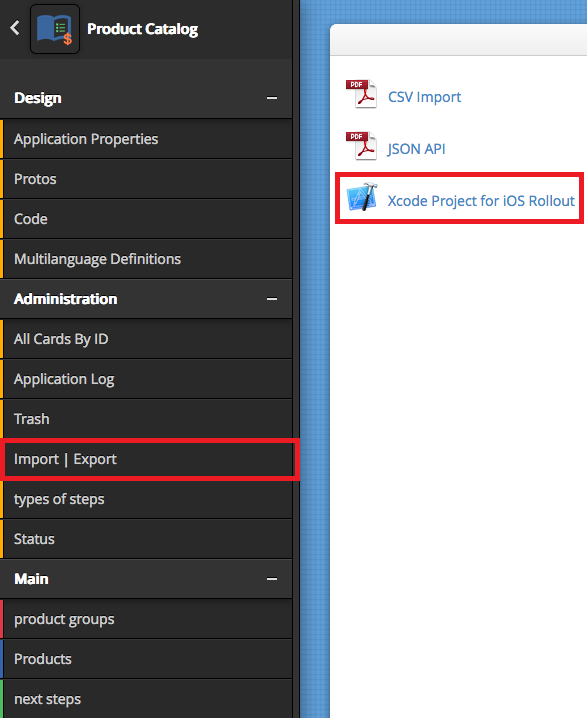The width and height of the screenshot is (587, 718).
Task: Open the Trash item
Action: pyautogui.click(x=146, y=419)
